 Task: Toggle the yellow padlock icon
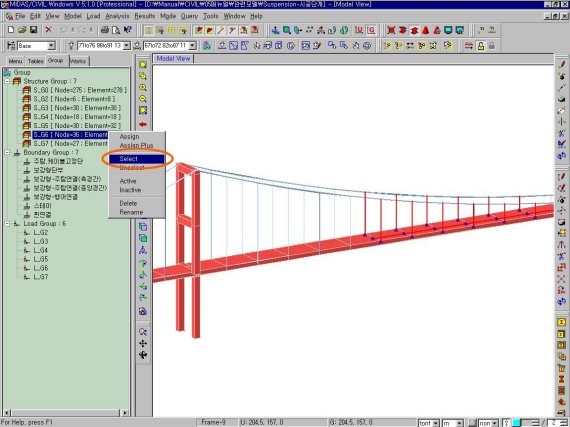click(x=481, y=46)
